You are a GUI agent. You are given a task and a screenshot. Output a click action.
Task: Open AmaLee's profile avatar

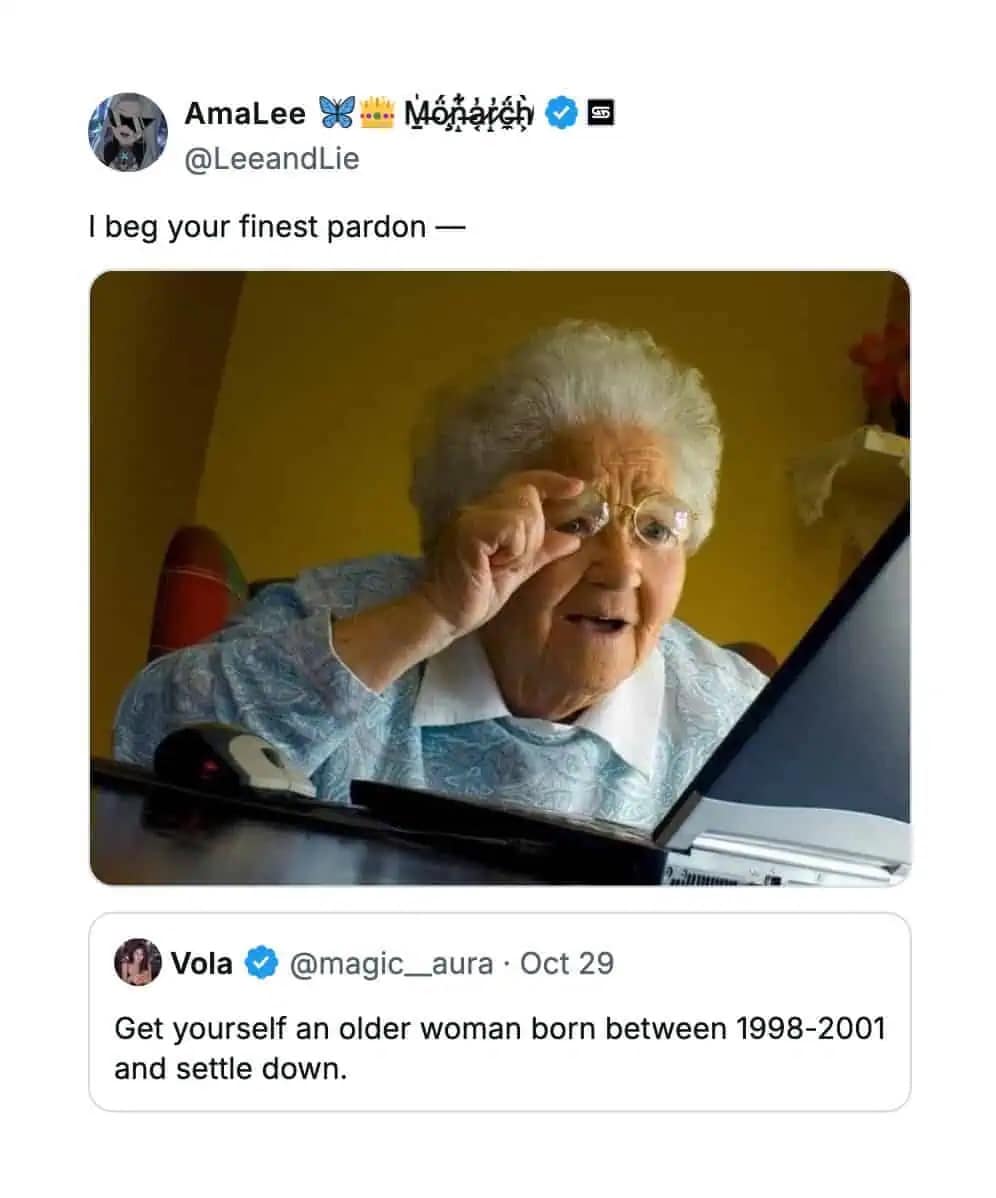point(128,132)
